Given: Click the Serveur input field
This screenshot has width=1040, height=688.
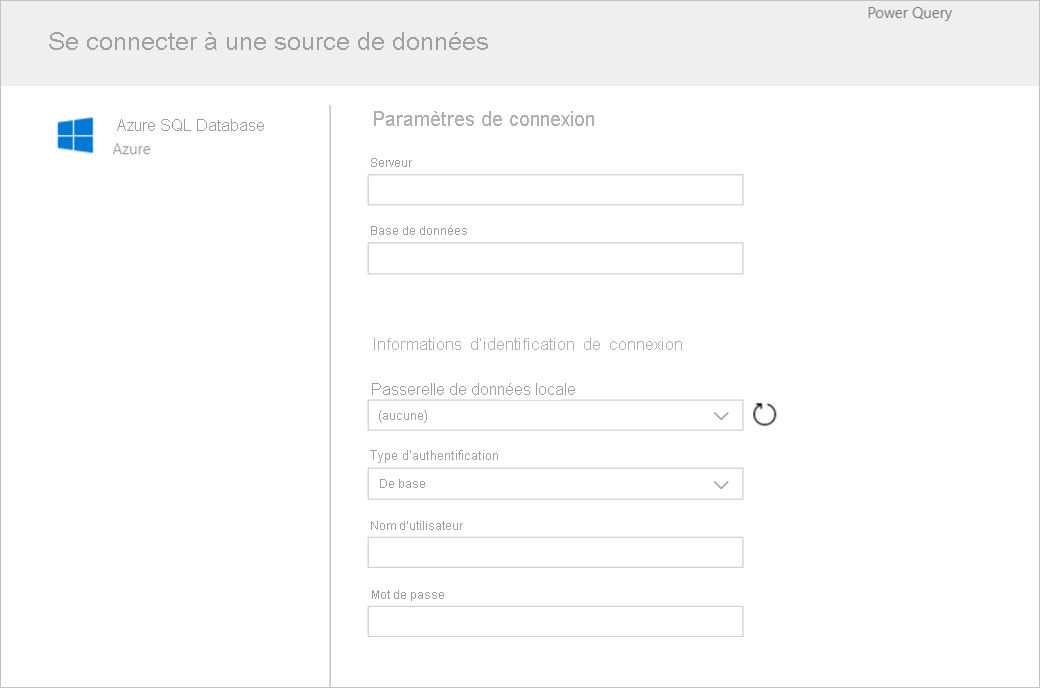Looking at the screenshot, I should 555,189.
